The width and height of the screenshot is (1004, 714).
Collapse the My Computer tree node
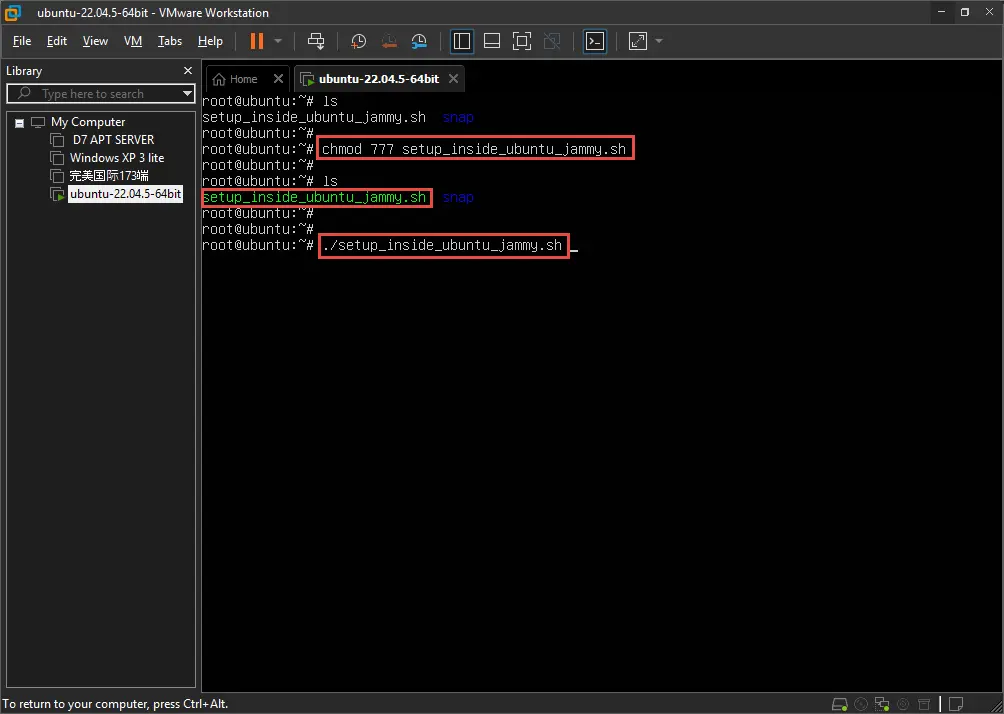pos(20,122)
